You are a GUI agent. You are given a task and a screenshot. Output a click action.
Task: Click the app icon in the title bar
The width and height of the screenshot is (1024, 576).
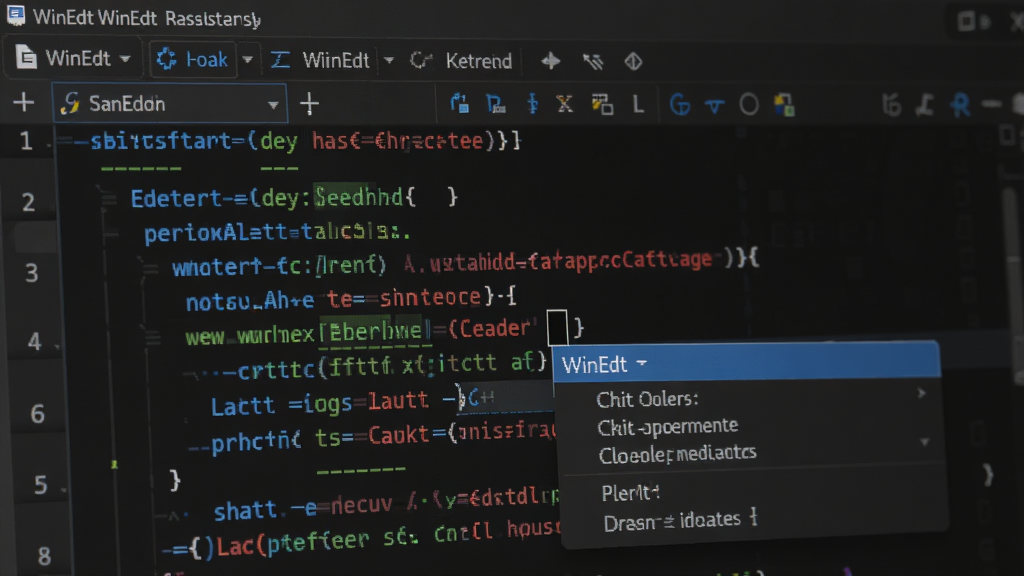(x=16, y=16)
